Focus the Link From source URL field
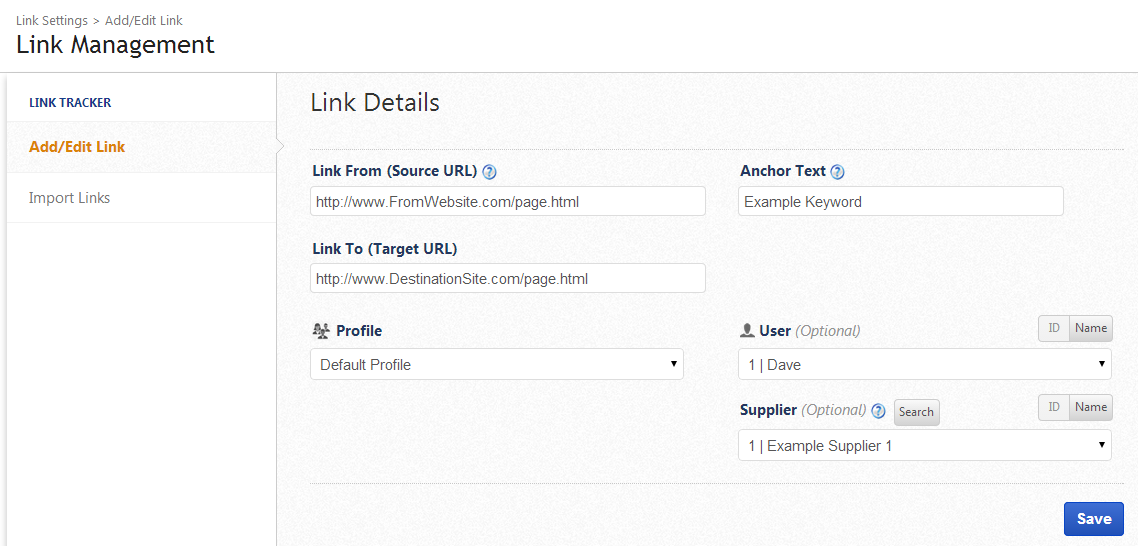Image resolution: width=1138 pixels, height=546 pixels. [x=508, y=202]
